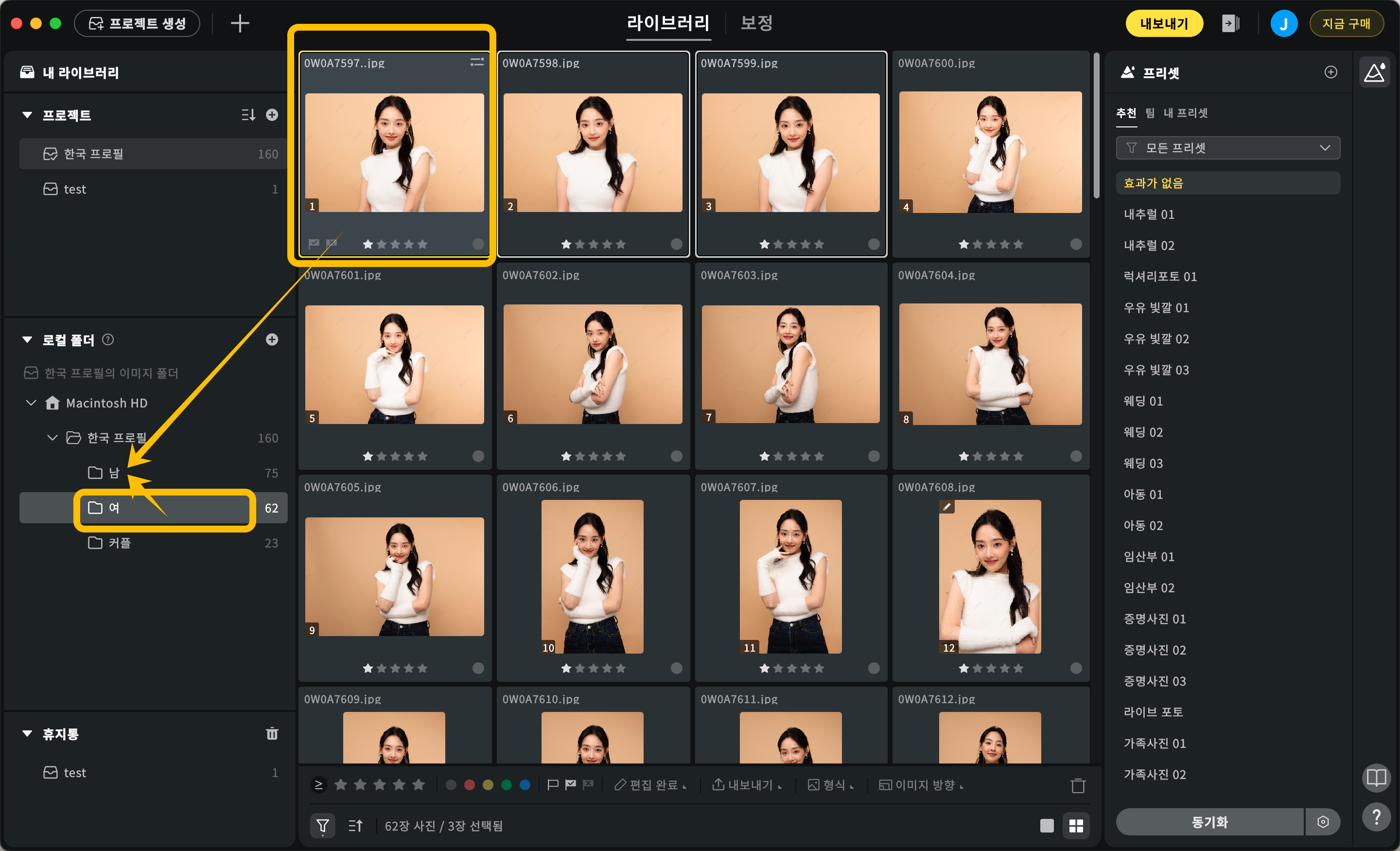Switch to 팀 preset tab
This screenshot has width=1400, height=851.
pos(1150,112)
